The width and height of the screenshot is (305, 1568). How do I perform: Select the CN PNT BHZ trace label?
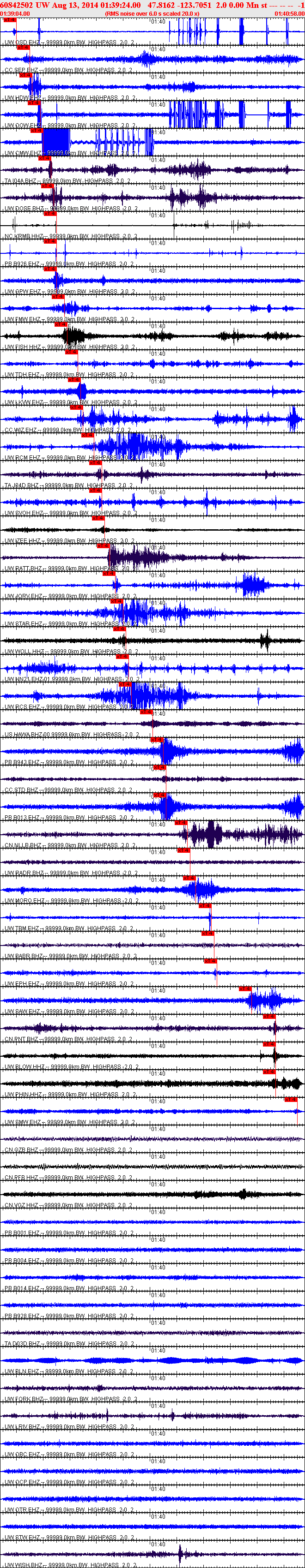tap(68, 1040)
